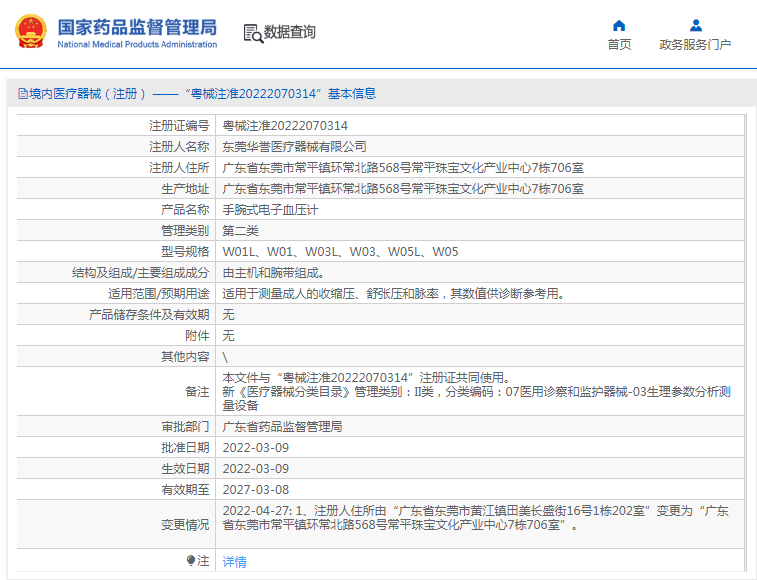This screenshot has height=580, width=757.
Task: Select product name 手腕式电子血压计
Action: tap(270, 210)
